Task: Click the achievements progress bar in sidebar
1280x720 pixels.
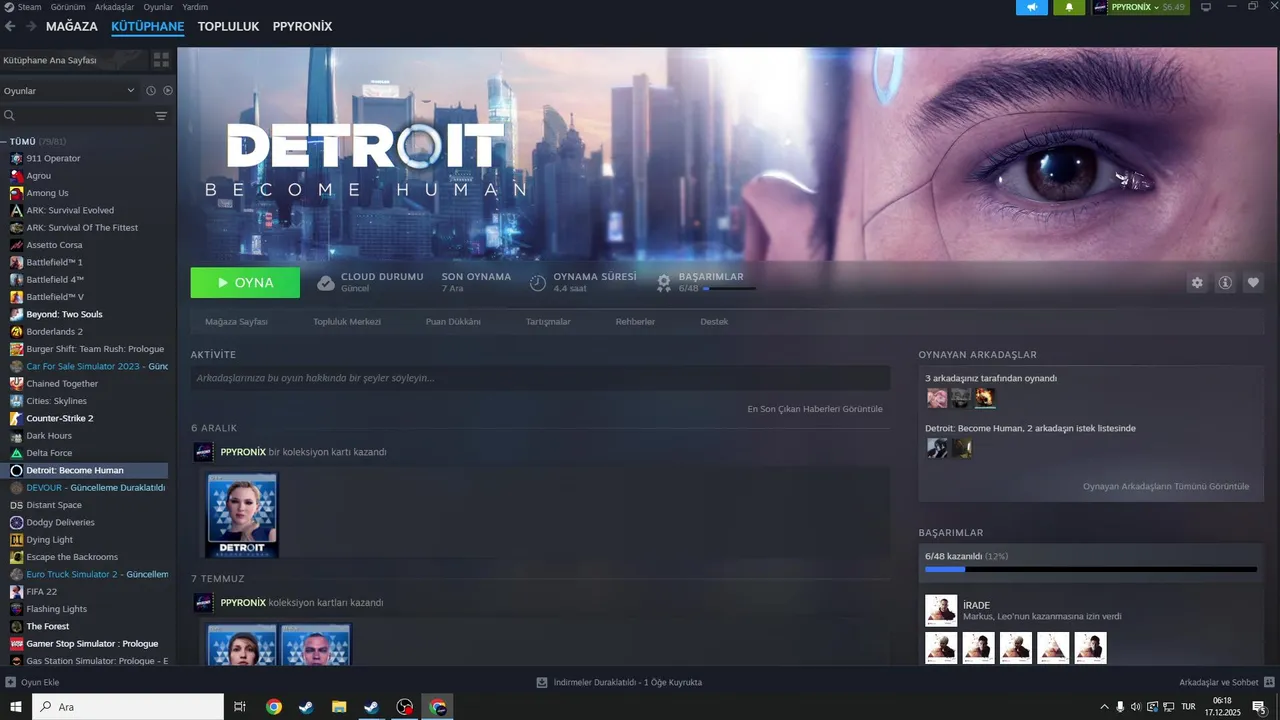Action: (1091, 569)
